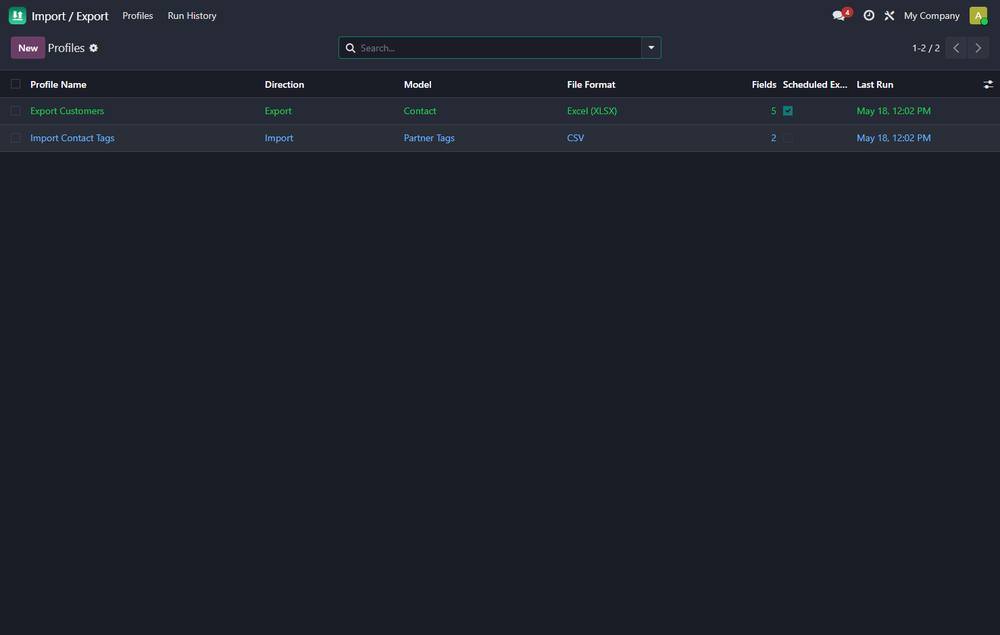1000x635 pixels.
Task: Toggle the select-all rows checkbox
Action: point(15,84)
